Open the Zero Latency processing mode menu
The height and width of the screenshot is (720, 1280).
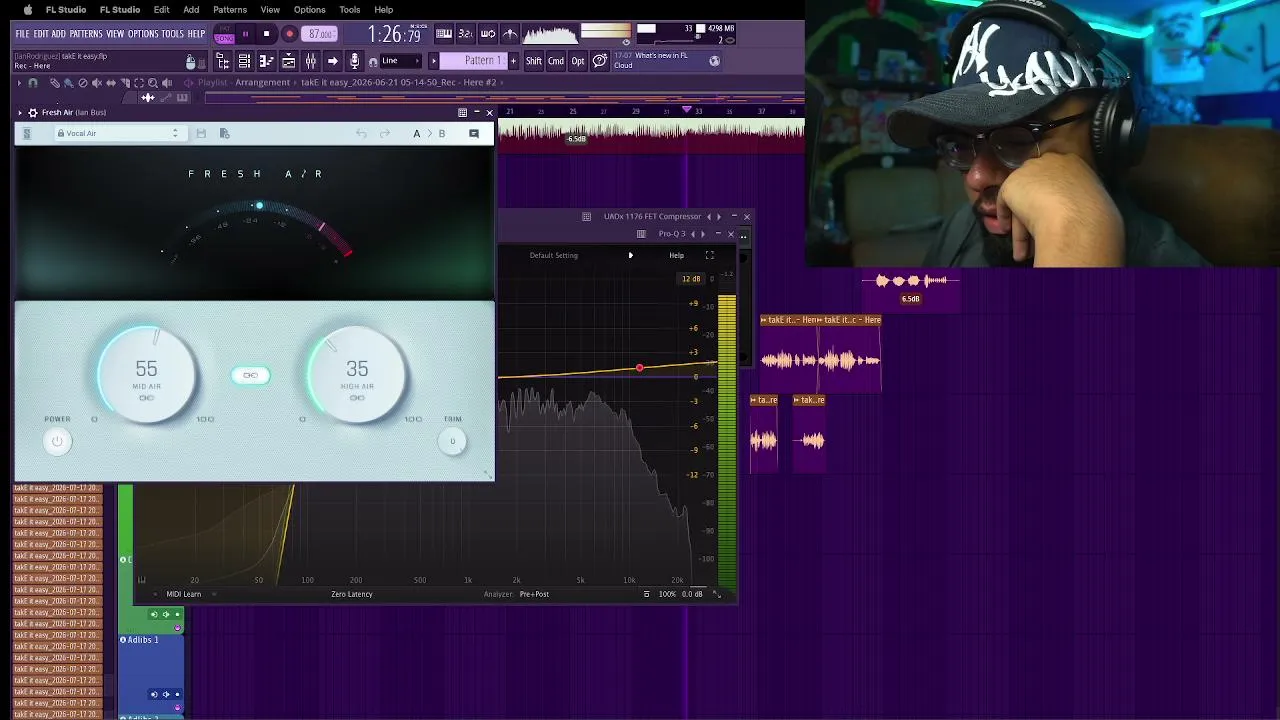(x=352, y=594)
